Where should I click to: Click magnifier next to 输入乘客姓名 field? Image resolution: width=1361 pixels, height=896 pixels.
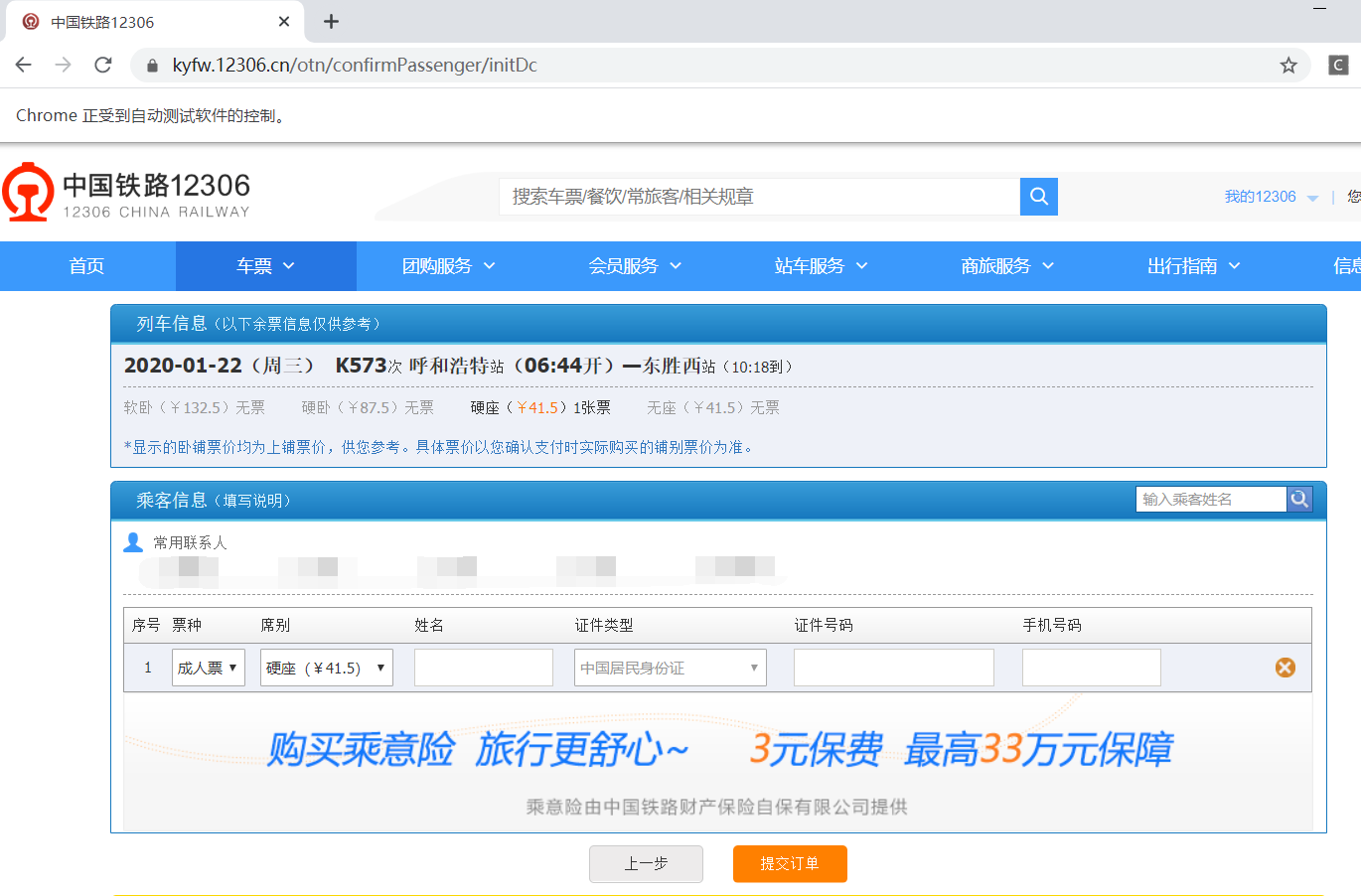click(x=1299, y=499)
